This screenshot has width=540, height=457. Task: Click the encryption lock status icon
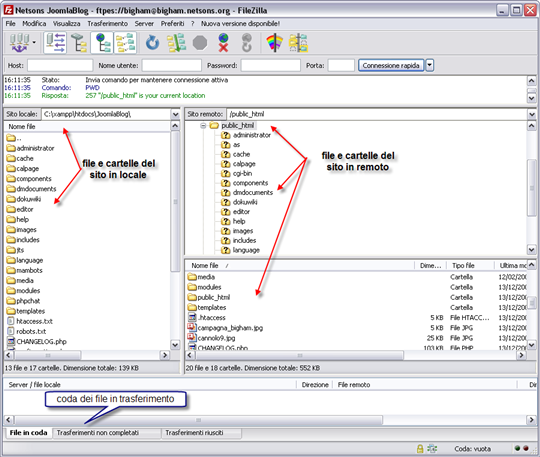(x=420, y=449)
